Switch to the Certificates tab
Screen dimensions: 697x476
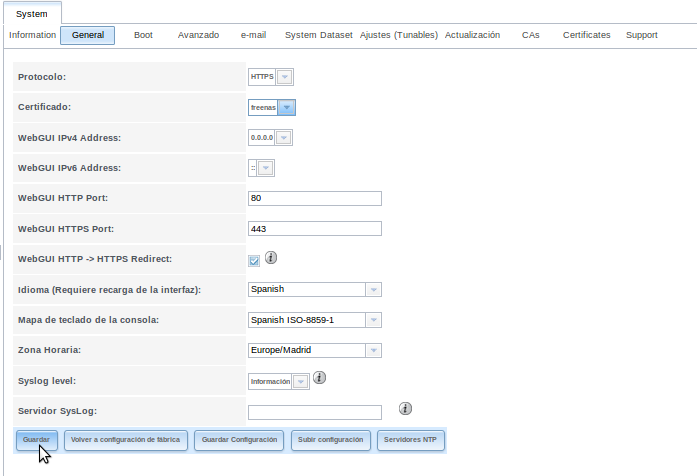click(586, 35)
